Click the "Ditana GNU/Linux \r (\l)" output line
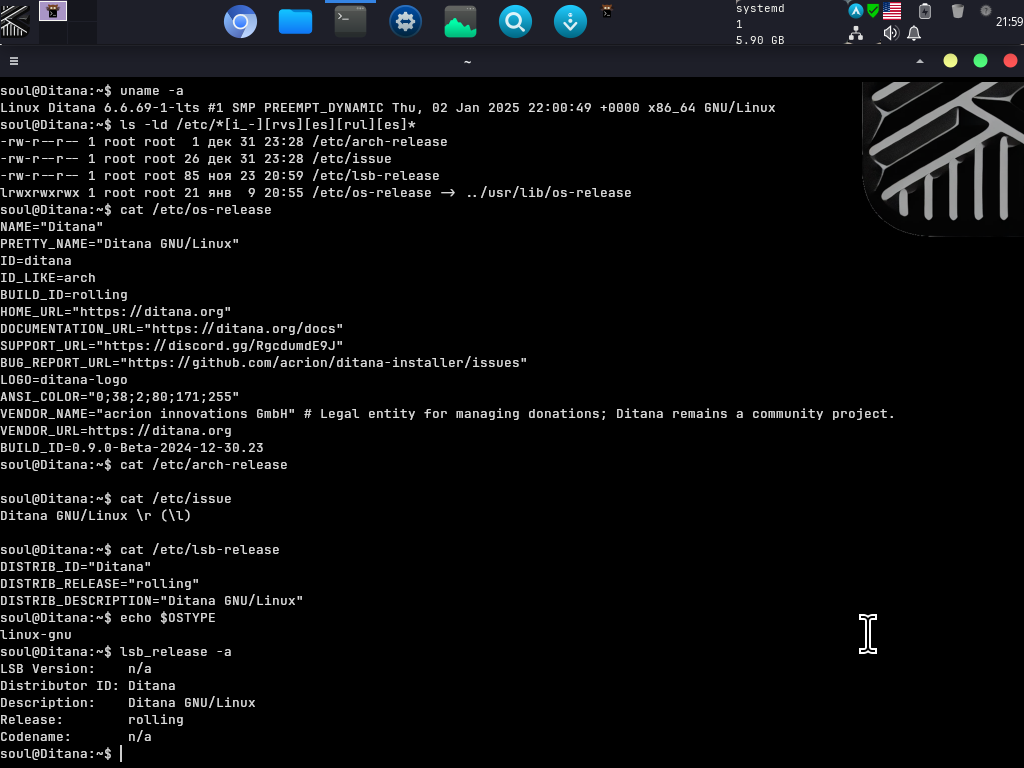The width and height of the screenshot is (1024, 768). click(96, 515)
